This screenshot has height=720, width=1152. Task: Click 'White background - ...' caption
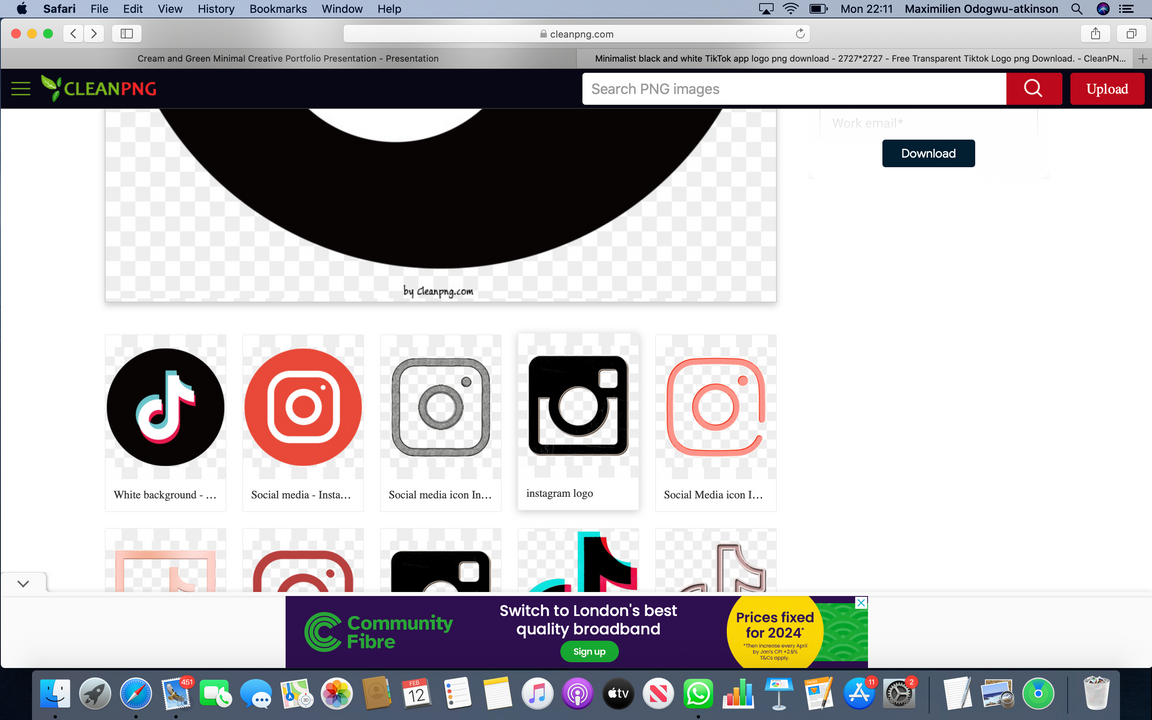coord(165,495)
